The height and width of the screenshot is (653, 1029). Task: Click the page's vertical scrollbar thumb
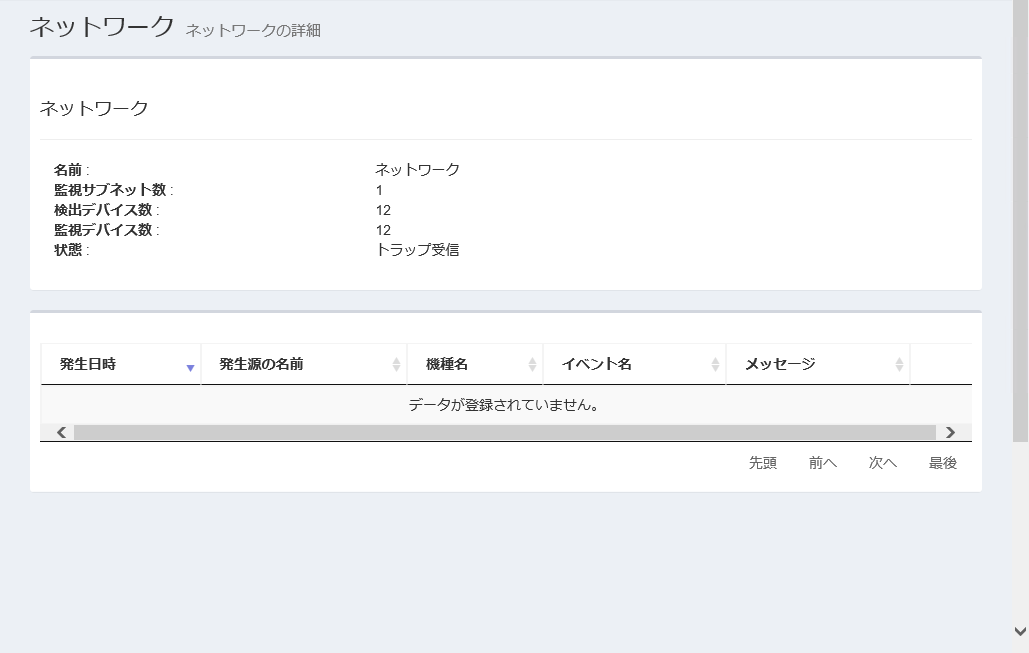(1020, 220)
